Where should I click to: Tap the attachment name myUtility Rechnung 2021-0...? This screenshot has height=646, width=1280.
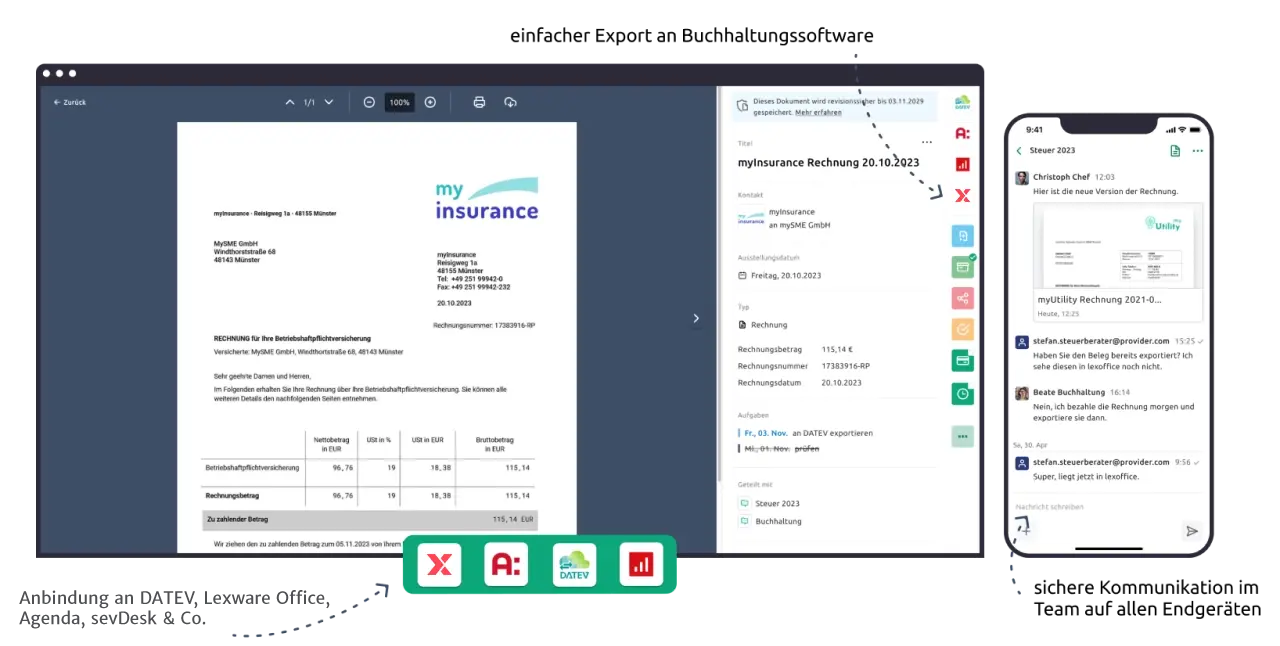1099,299
